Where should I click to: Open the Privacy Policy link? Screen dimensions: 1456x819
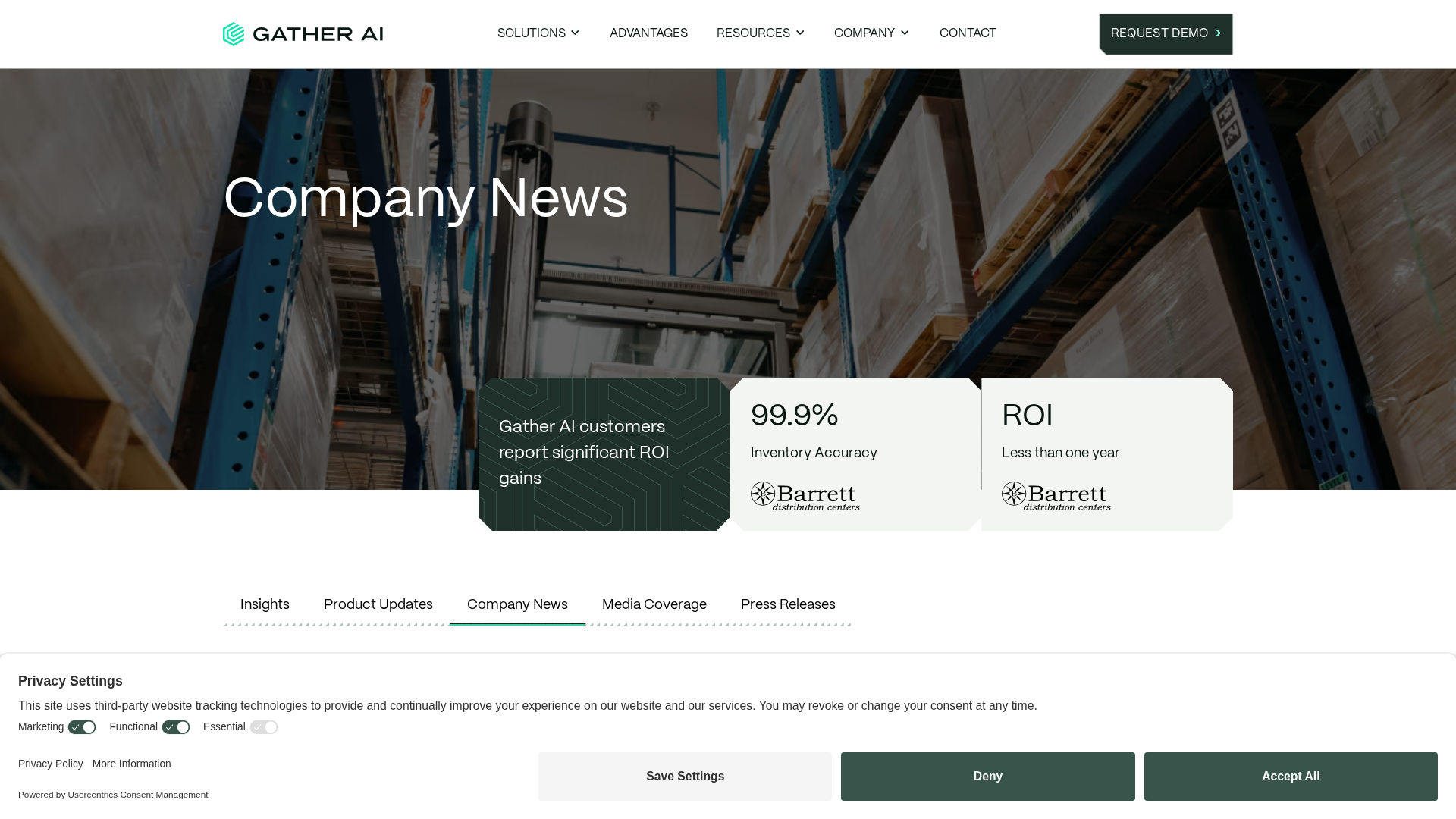(51, 764)
